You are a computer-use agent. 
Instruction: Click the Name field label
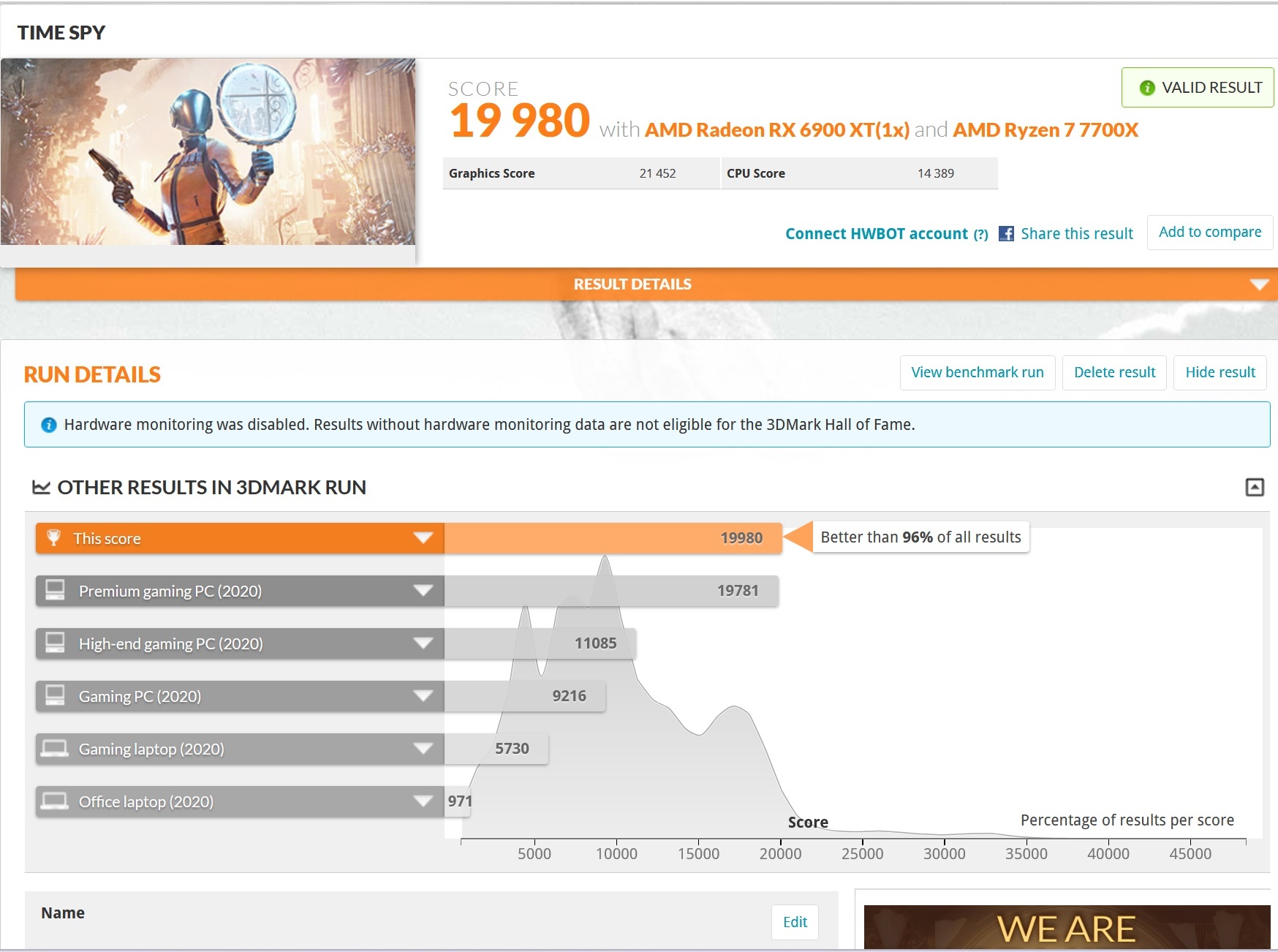(x=63, y=913)
